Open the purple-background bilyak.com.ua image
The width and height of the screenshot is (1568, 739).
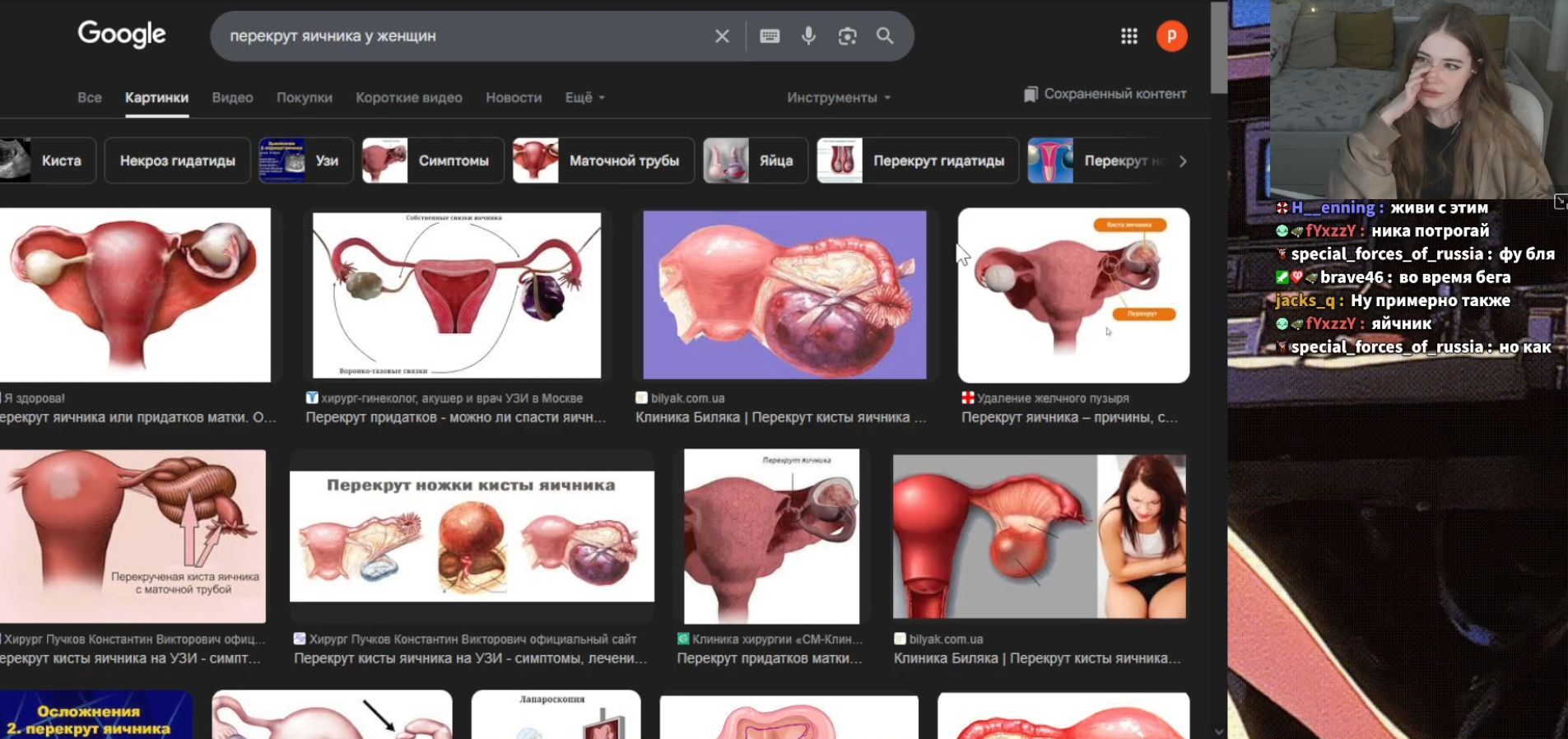point(784,295)
